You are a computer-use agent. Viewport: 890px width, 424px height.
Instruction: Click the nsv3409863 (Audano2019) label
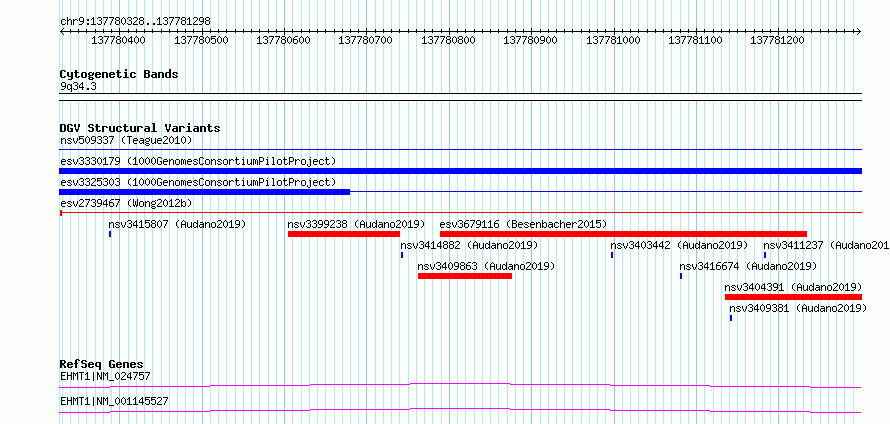pos(486,266)
